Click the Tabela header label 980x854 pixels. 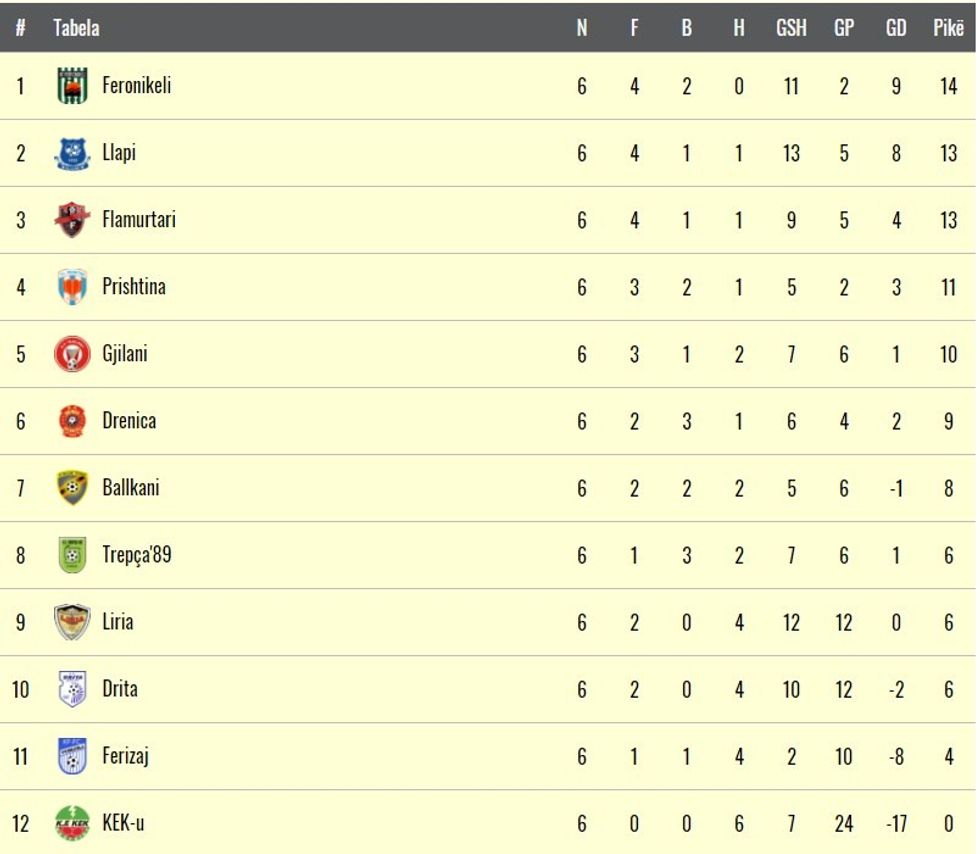pyautogui.click(x=76, y=28)
